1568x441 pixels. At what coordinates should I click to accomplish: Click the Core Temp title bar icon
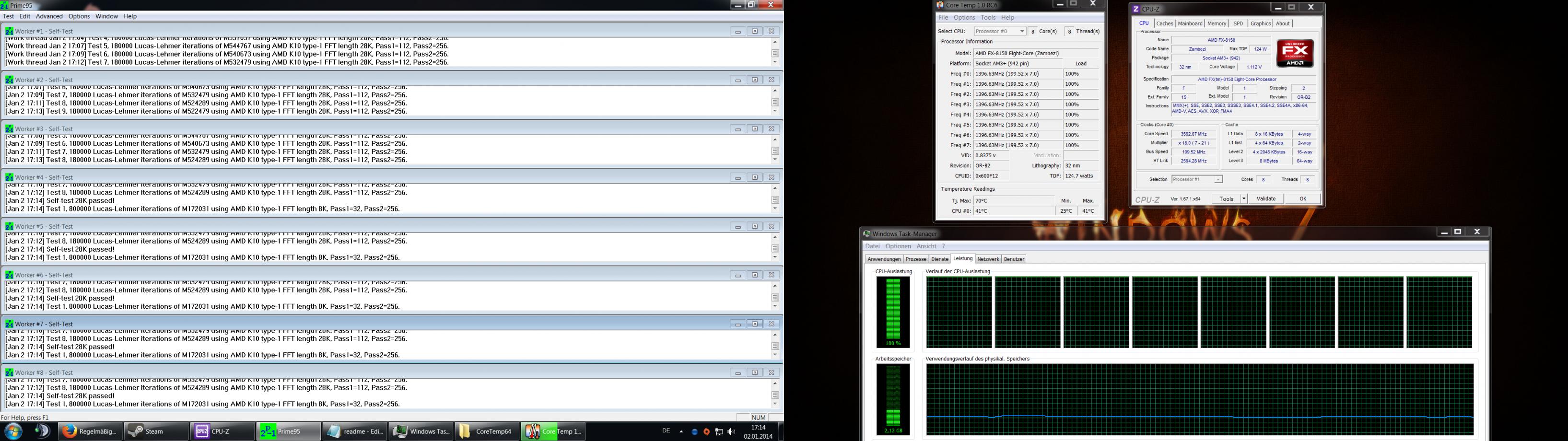[x=940, y=5]
